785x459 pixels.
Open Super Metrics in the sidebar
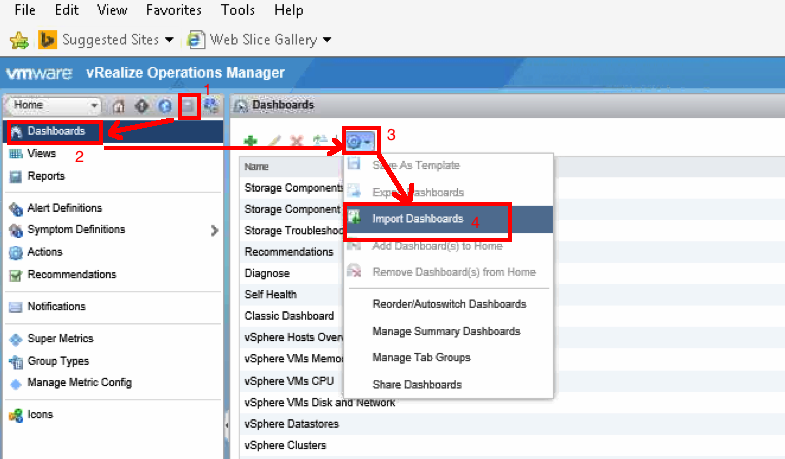pyautogui.click(x=60, y=339)
